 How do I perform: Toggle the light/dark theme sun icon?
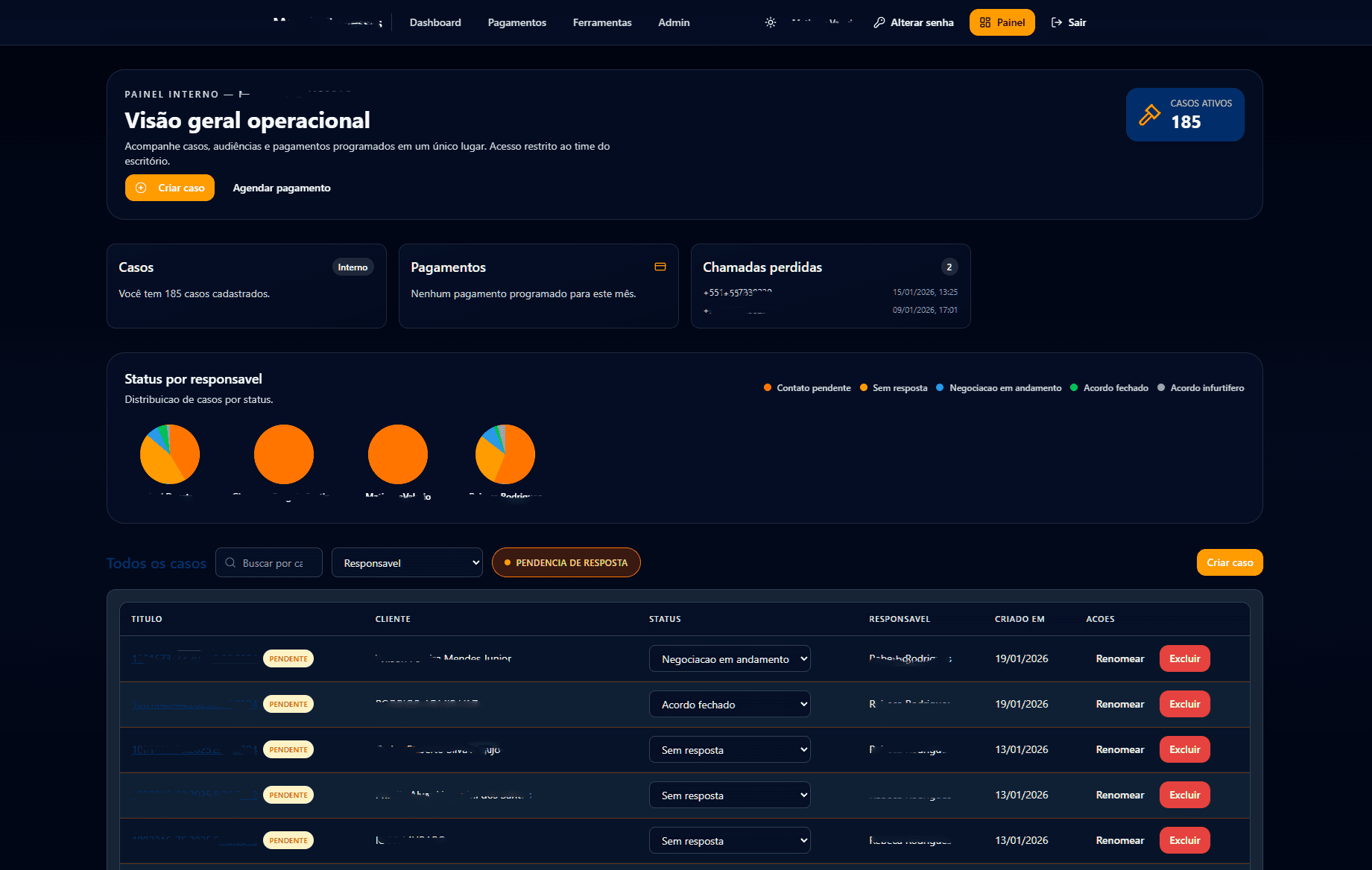point(771,22)
